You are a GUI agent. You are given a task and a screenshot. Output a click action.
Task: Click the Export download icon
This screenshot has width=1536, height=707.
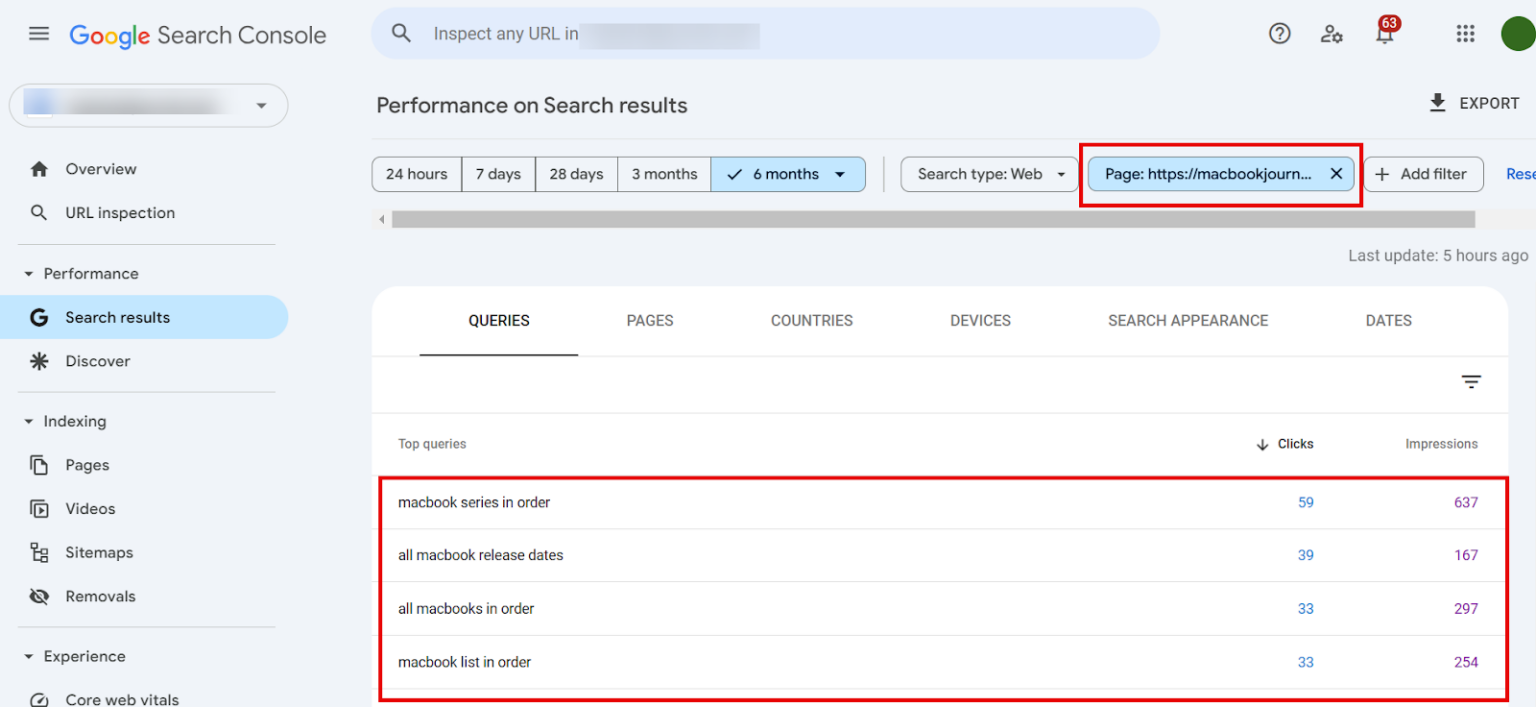pos(1438,103)
